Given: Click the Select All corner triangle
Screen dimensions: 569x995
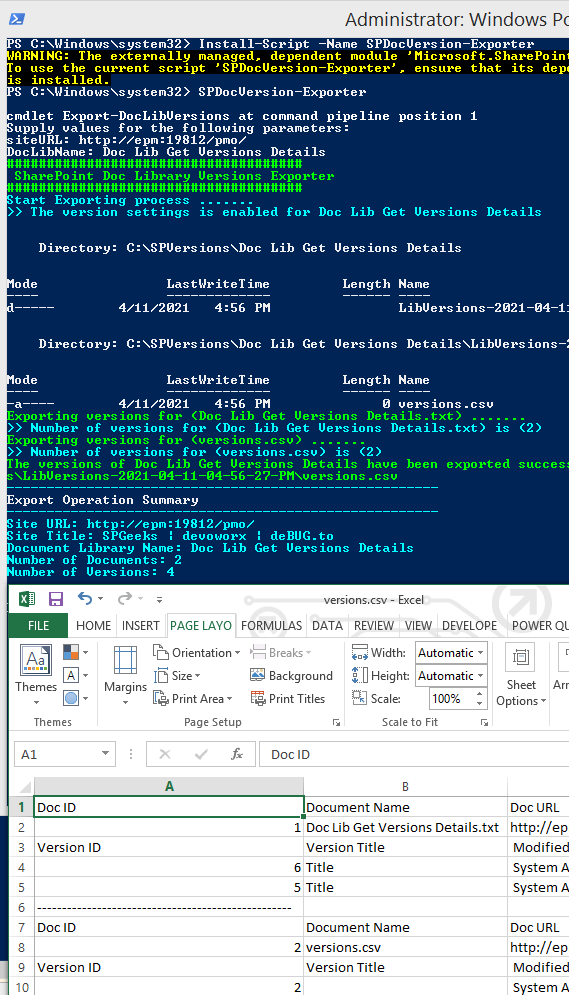Looking at the screenshot, I should click(x=25, y=787).
